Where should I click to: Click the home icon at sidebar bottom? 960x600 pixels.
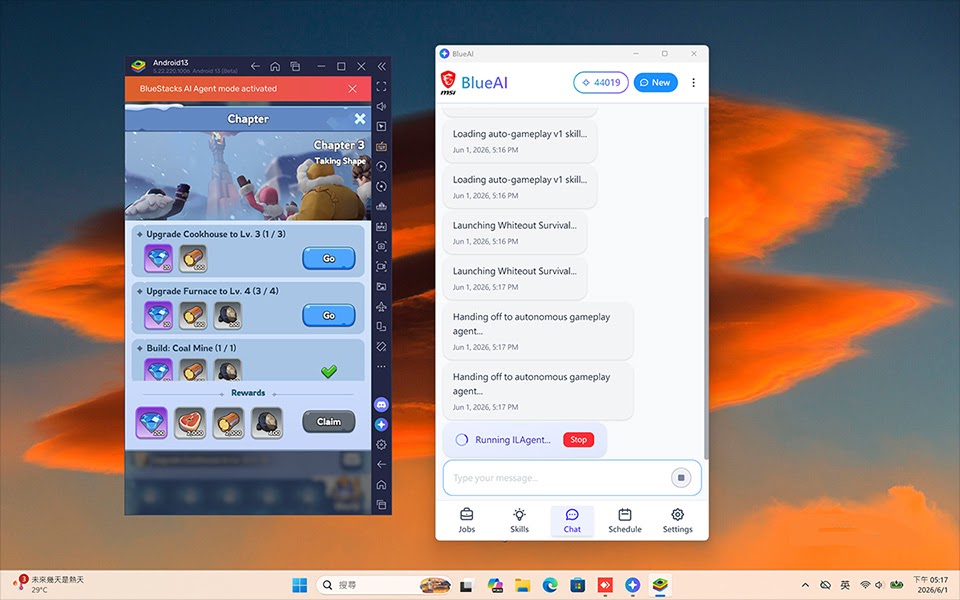click(x=381, y=484)
